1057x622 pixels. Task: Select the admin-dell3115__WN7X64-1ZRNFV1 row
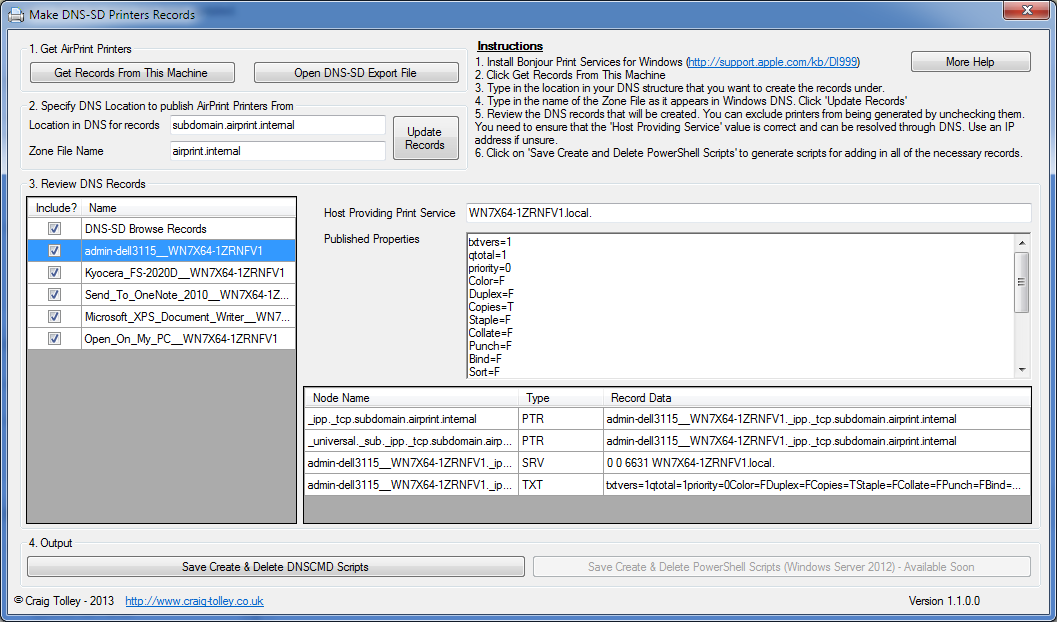tap(162, 251)
